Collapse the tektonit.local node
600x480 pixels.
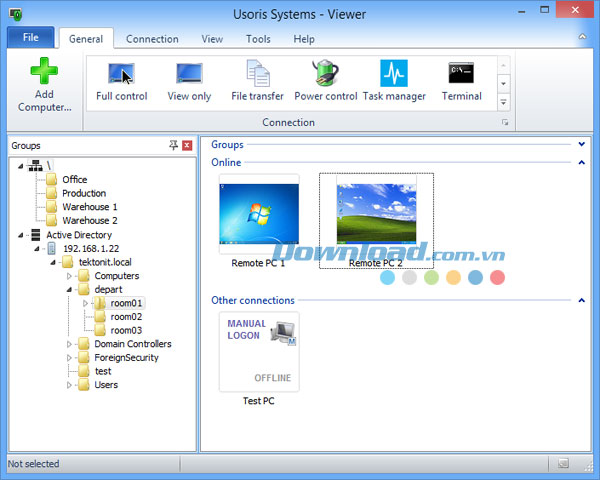click(53, 263)
